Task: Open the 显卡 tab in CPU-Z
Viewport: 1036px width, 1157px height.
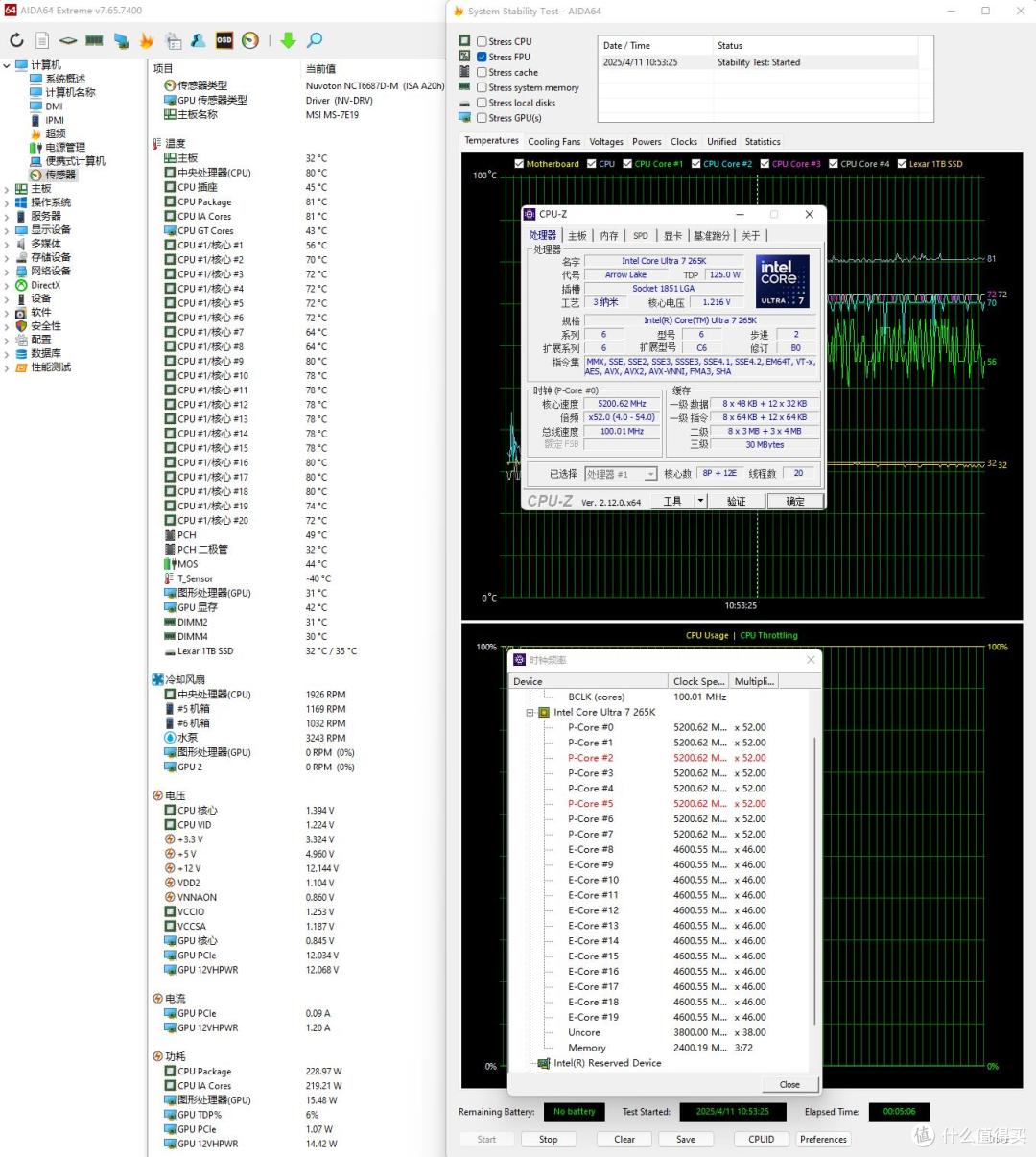Action: point(673,236)
